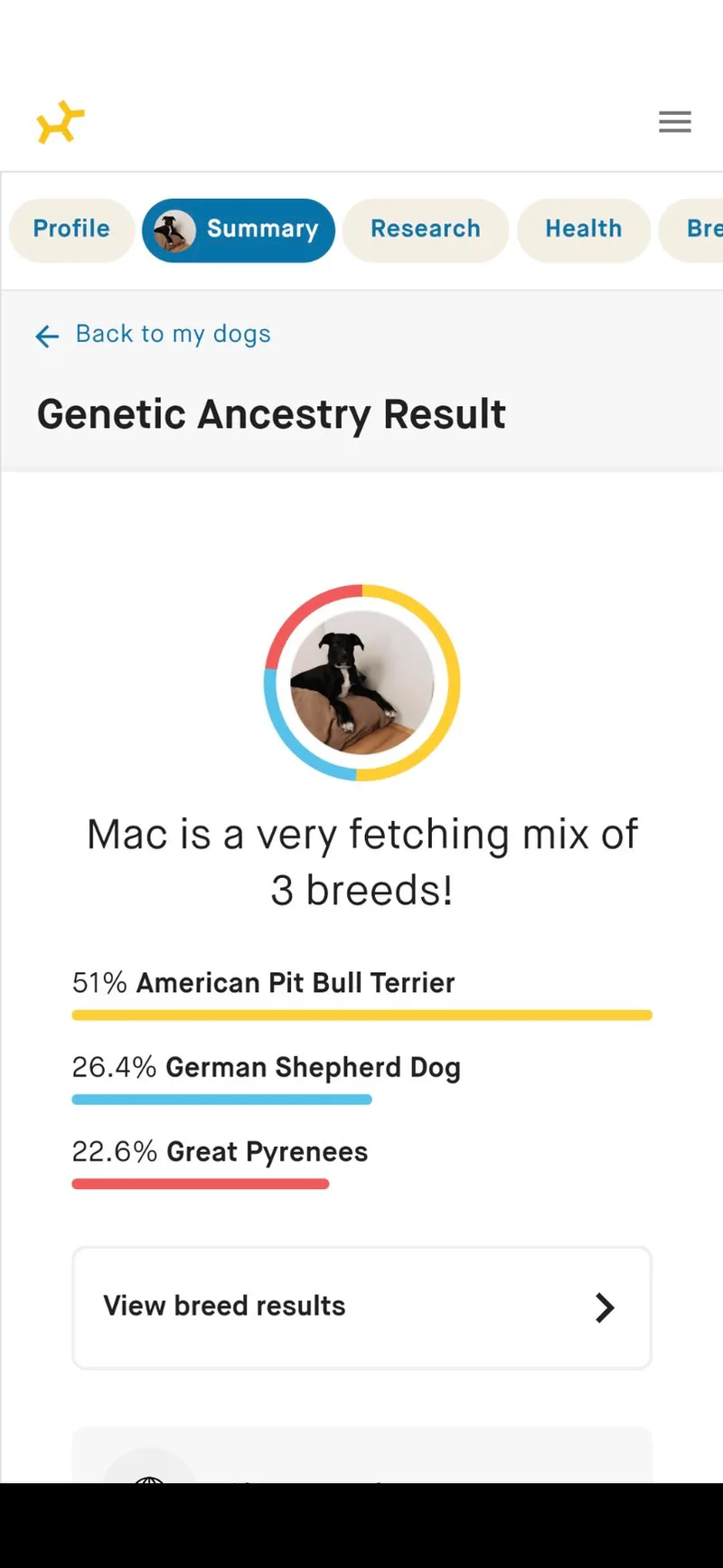Click the blue German Shepherd percentage bar
This screenshot has width=723, height=1568.
(221, 1100)
